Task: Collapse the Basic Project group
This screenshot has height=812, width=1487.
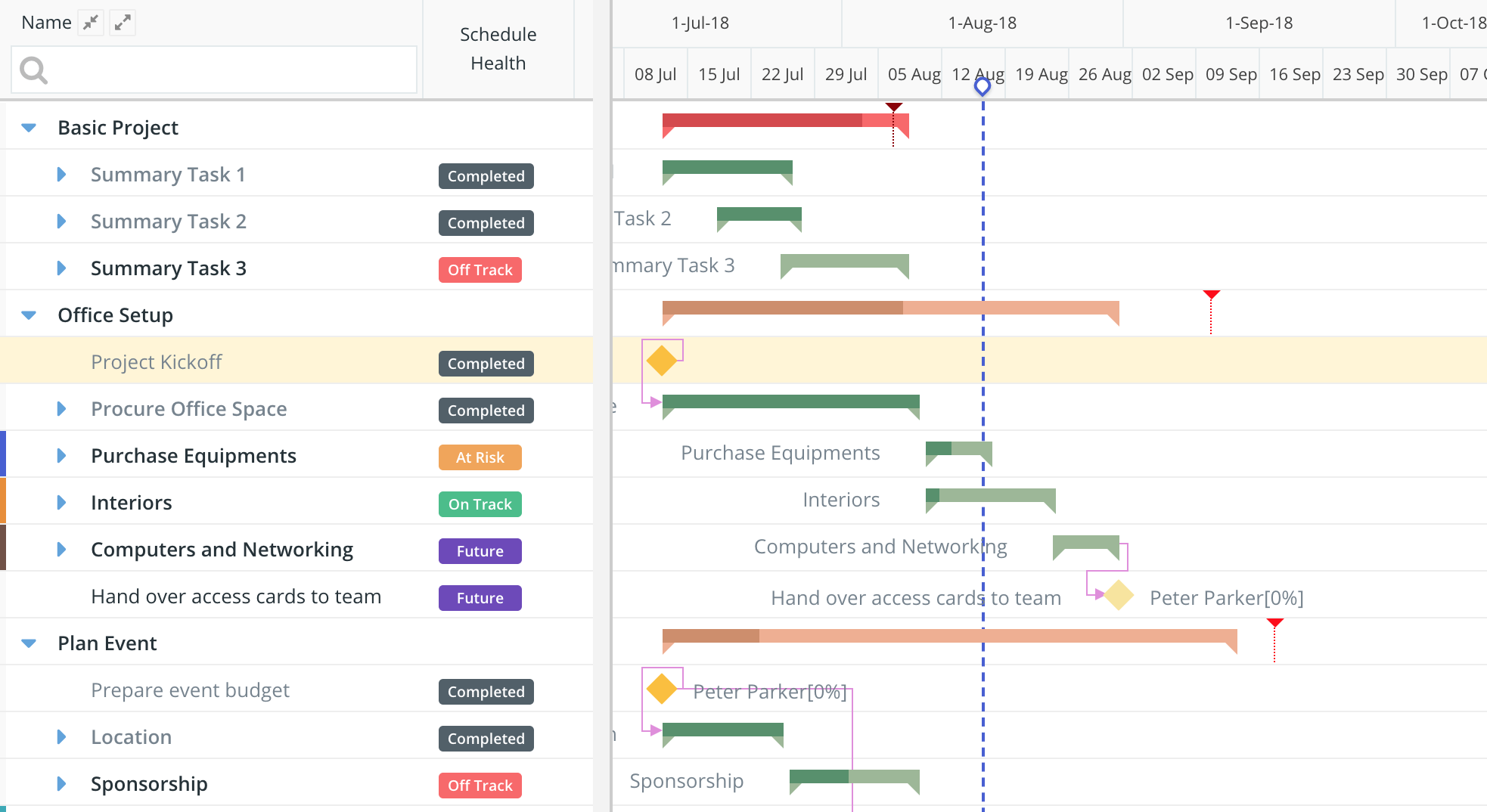Action: tap(29, 128)
